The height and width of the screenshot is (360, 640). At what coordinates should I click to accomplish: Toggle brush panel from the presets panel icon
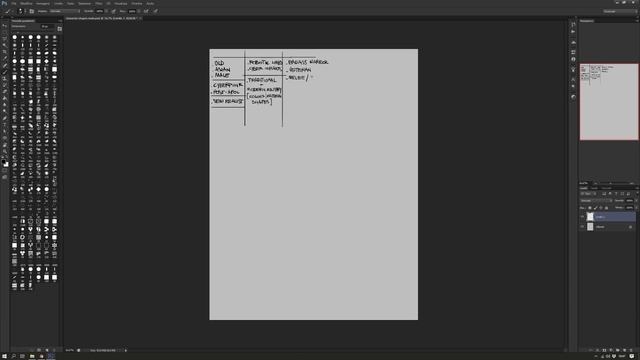tap(60, 29)
